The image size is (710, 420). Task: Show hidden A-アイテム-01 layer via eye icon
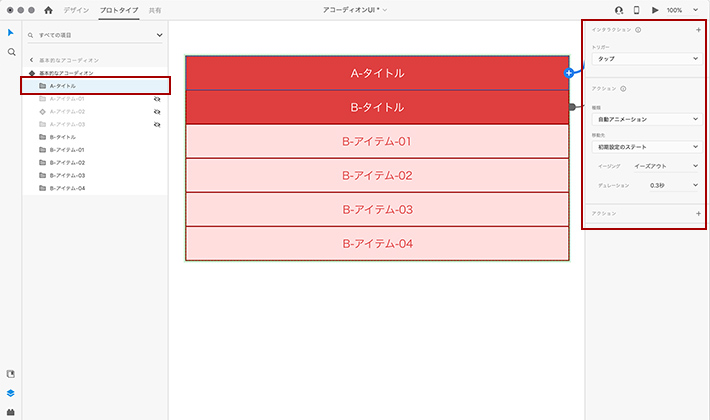(157, 99)
